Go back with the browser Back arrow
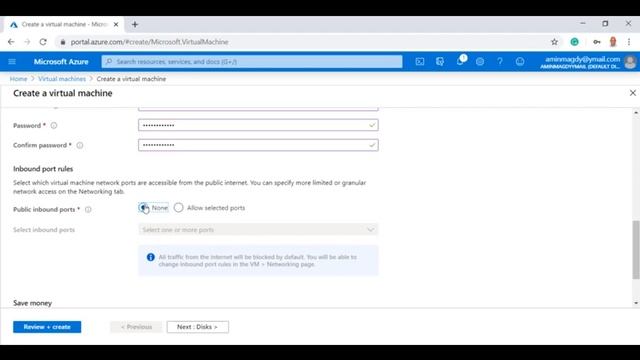 coord(11,42)
